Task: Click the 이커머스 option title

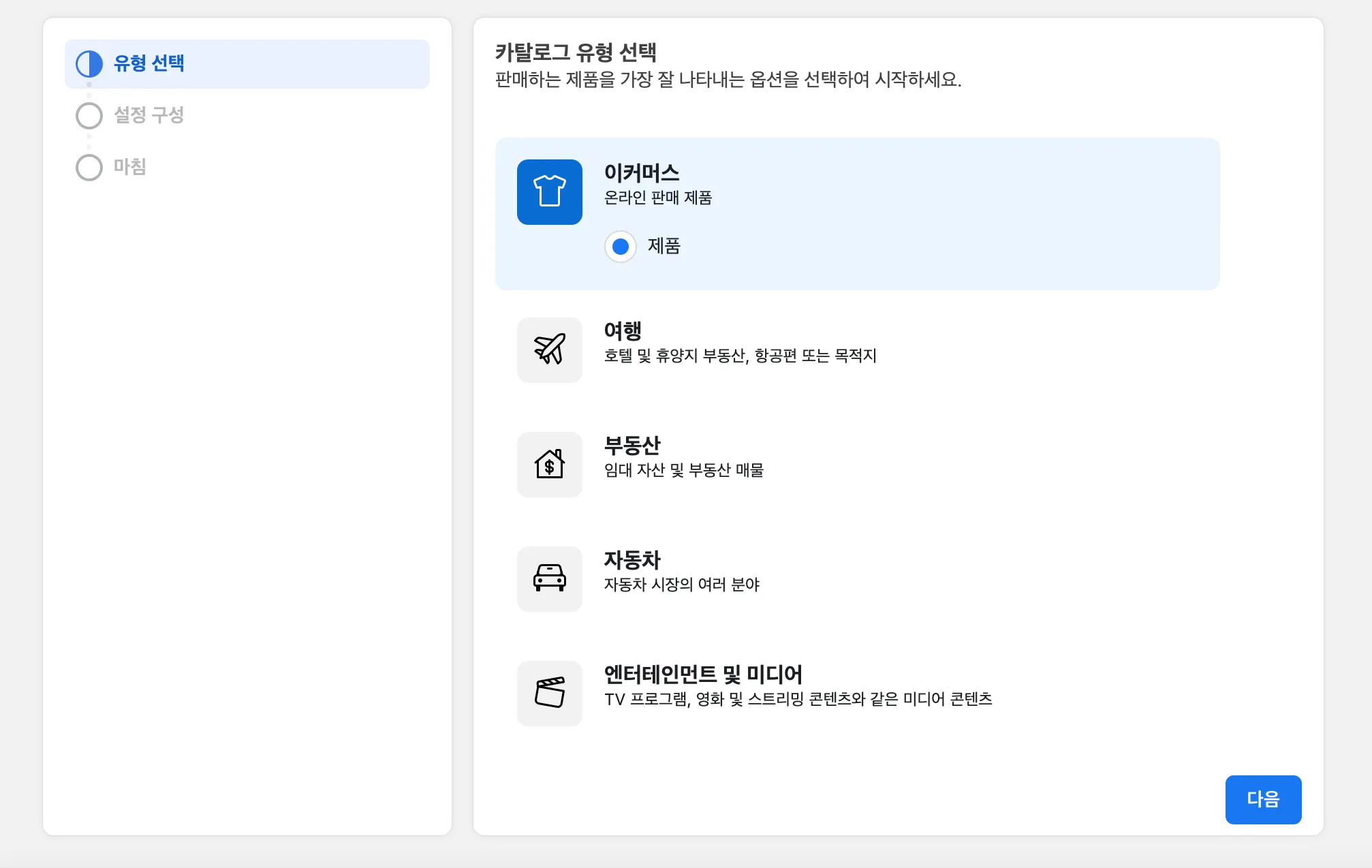Action: tap(642, 173)
